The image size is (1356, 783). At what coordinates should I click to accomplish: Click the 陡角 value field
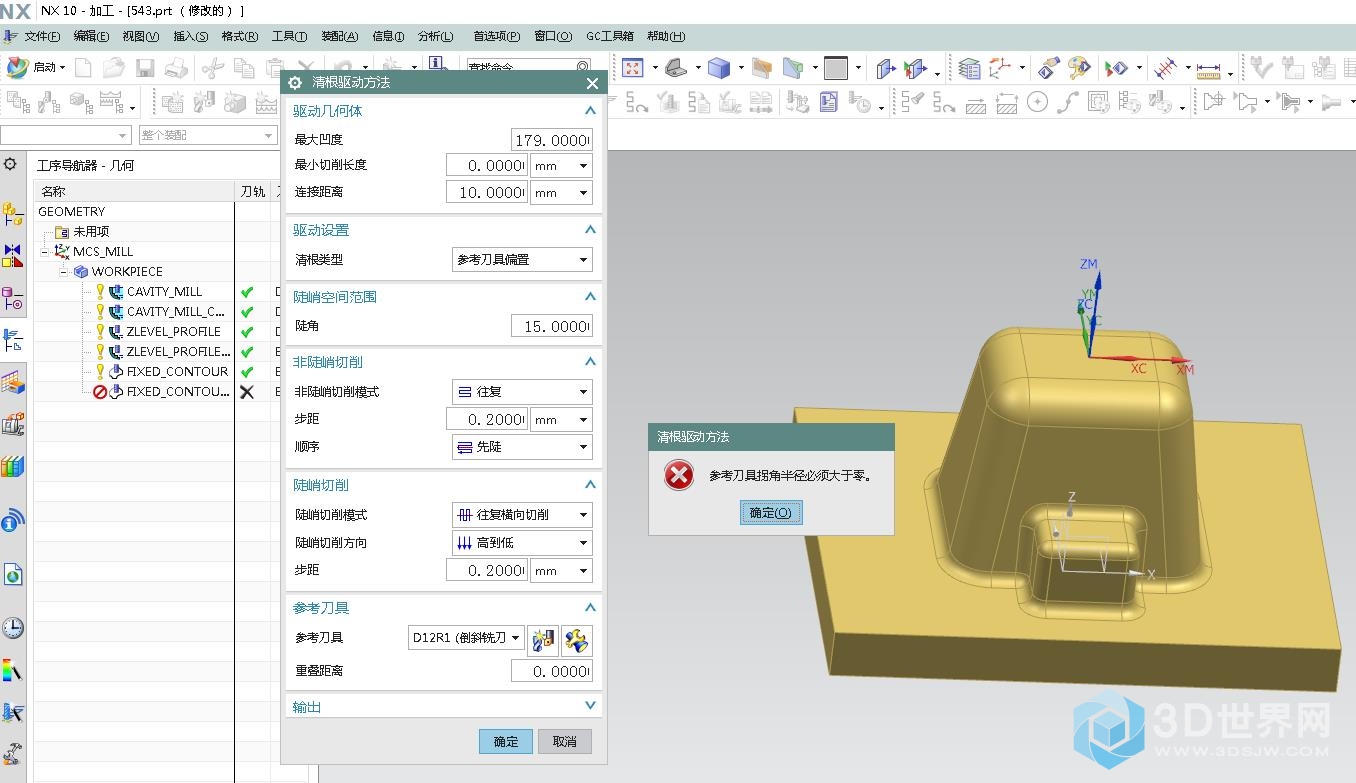[x=552, y=326]
